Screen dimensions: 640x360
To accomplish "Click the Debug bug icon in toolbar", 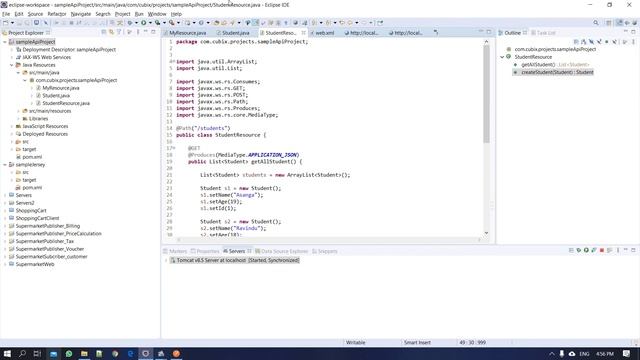I will [x=129, y=23].
